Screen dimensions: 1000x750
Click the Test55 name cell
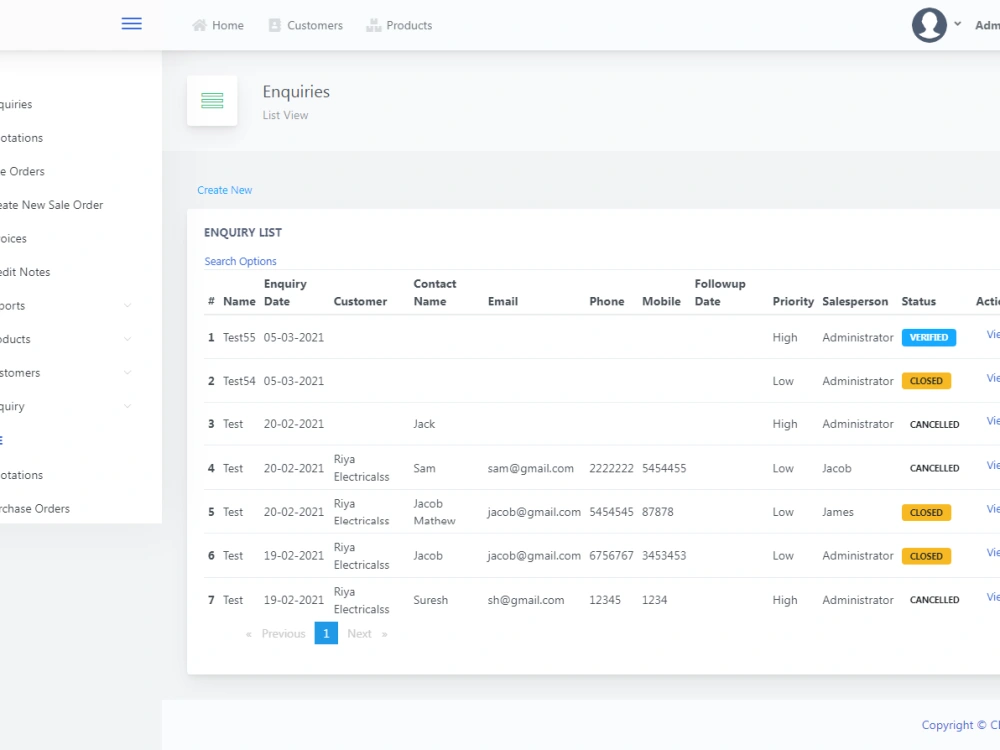pos(239,337)
